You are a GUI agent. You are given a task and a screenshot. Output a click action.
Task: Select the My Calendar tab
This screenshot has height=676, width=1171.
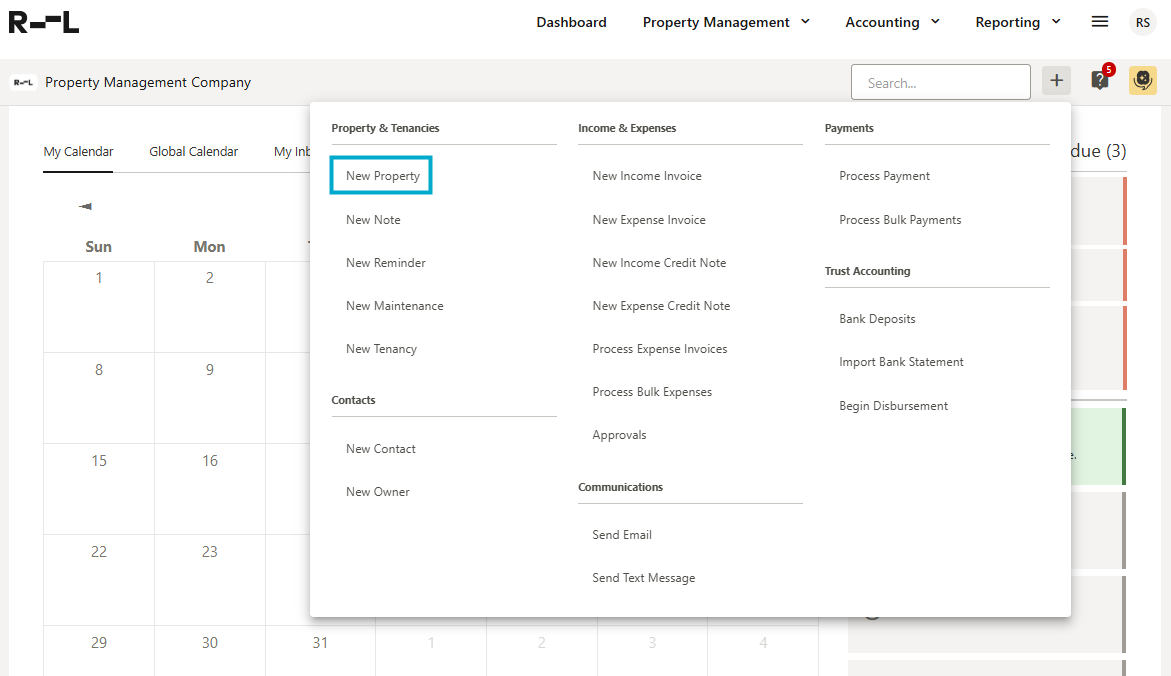click(x=78, y=152)
